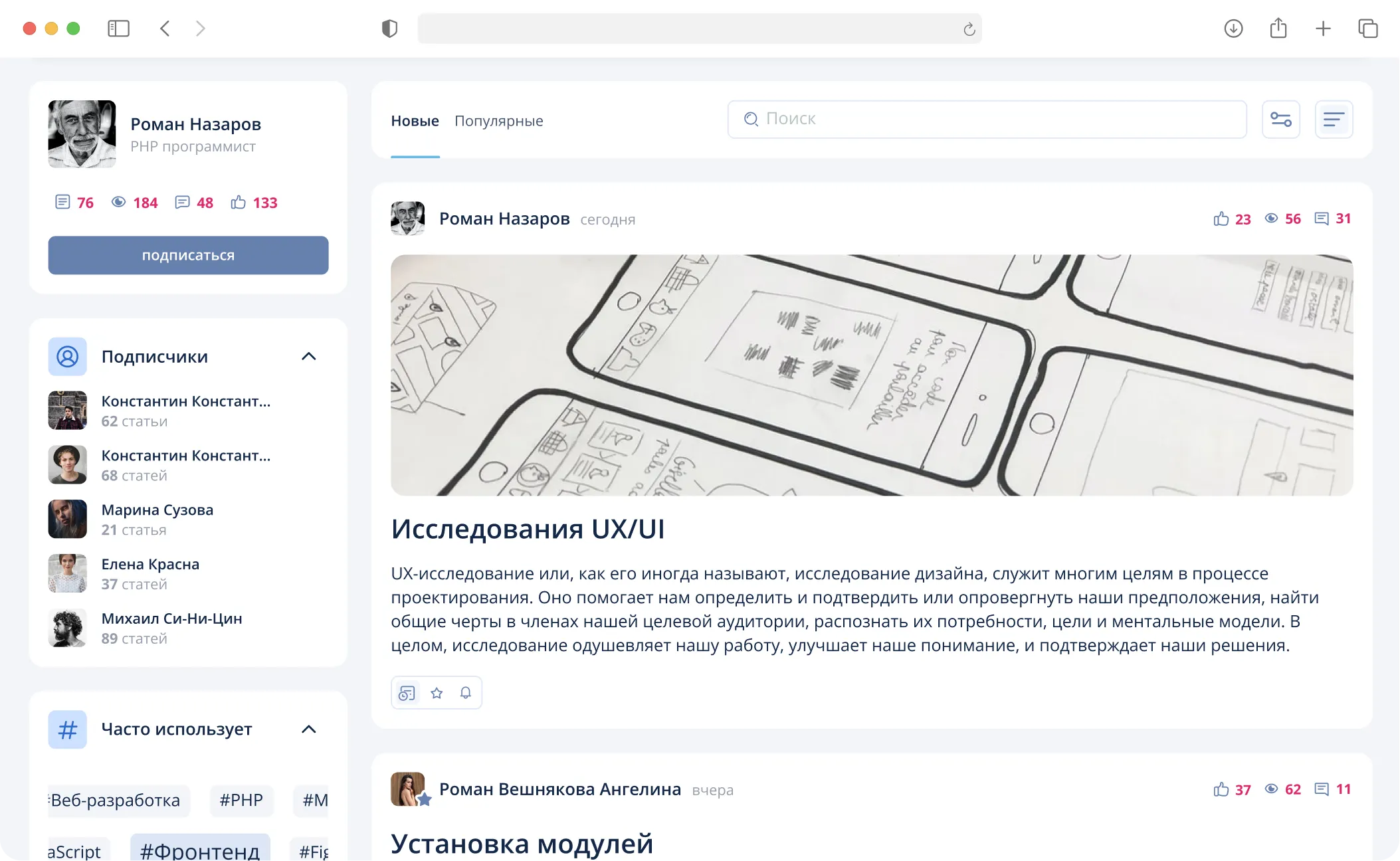Click the privacy shield icon in toolbar
Screen dimensions: 1400x861
tap(389, 29)
